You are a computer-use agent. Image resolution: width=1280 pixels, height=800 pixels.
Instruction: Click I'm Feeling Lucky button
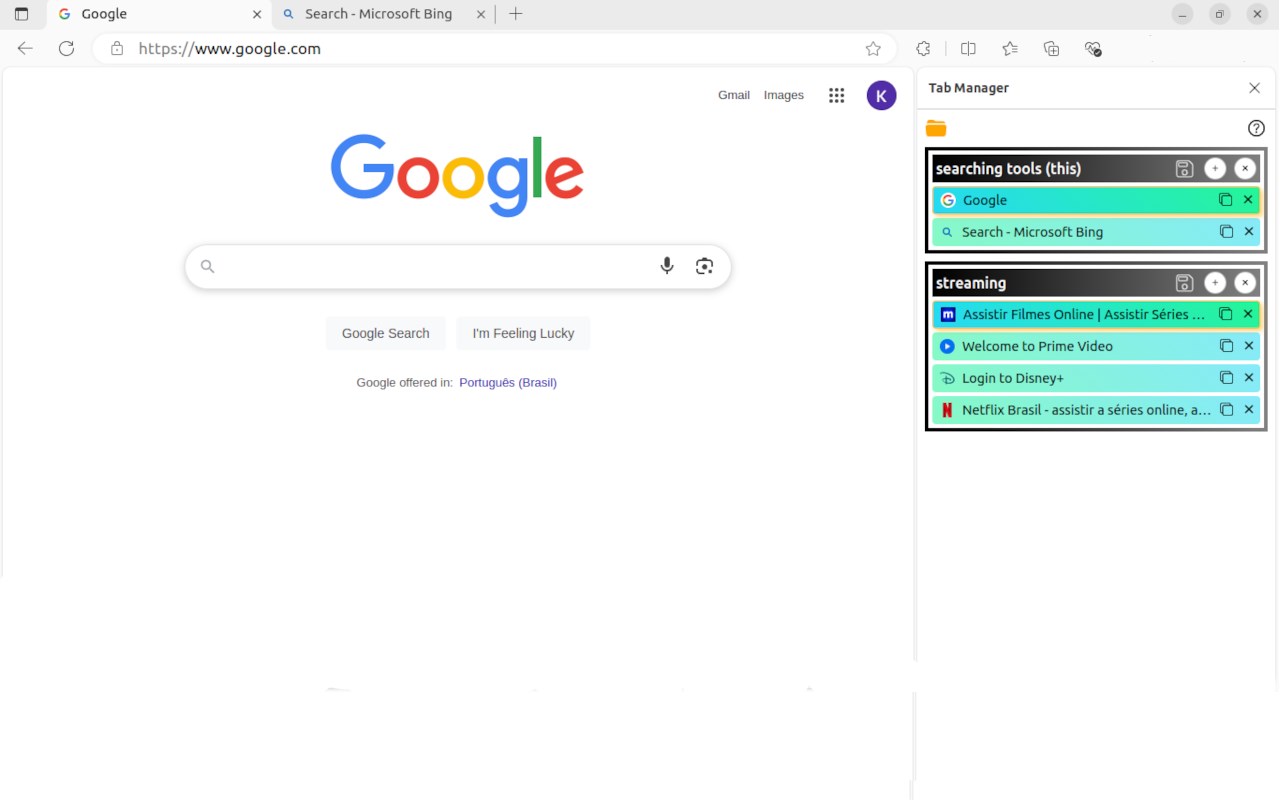coord(523,333)
